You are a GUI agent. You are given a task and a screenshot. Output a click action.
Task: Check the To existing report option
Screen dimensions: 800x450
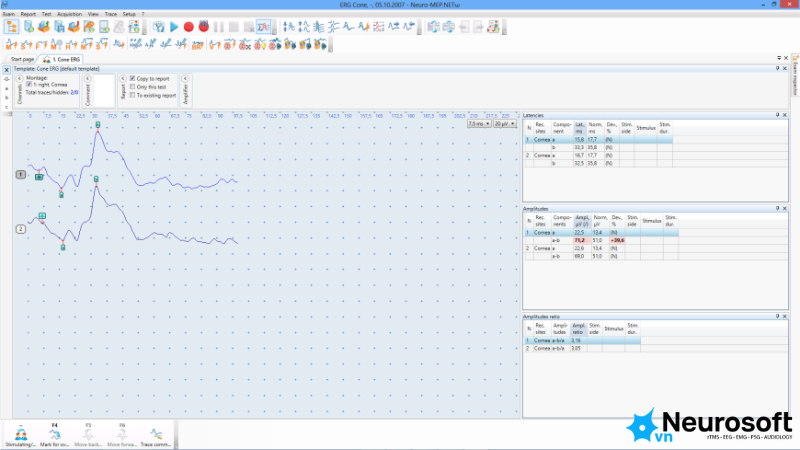133,95
